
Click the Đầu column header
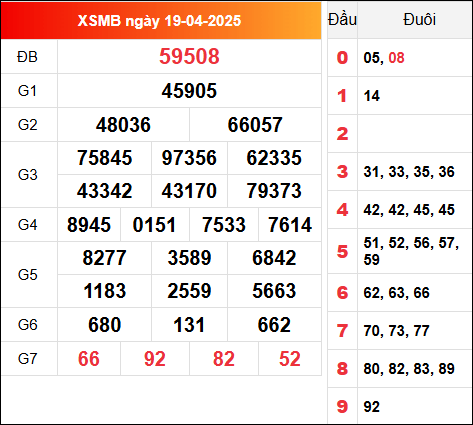[342, 19]
